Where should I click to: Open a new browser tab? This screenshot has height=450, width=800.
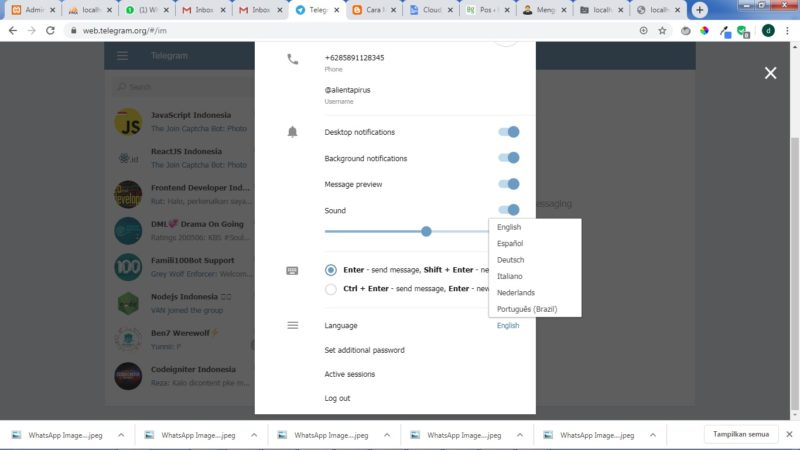coord(699,10)
